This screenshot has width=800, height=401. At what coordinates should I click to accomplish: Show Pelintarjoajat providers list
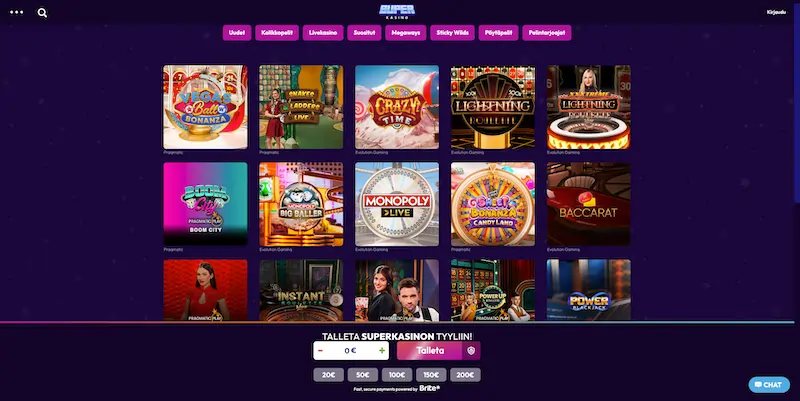pyautogui.click(x=546, y=33)
